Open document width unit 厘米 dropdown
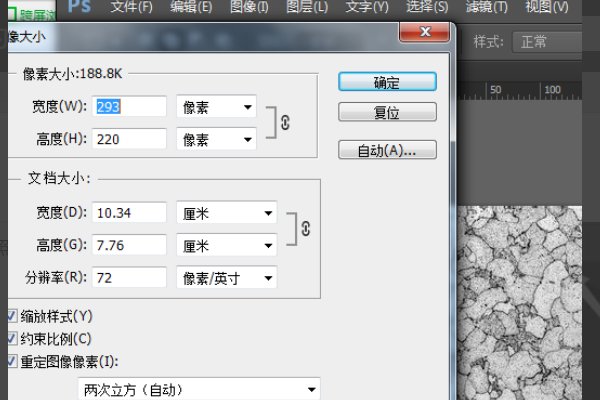 click(227, 213)
